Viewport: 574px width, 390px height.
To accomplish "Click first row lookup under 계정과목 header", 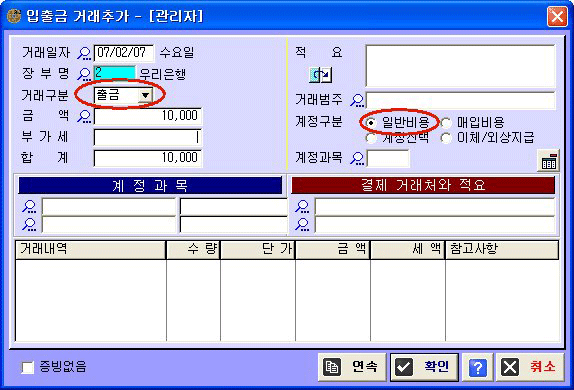I will click(29, 207).
